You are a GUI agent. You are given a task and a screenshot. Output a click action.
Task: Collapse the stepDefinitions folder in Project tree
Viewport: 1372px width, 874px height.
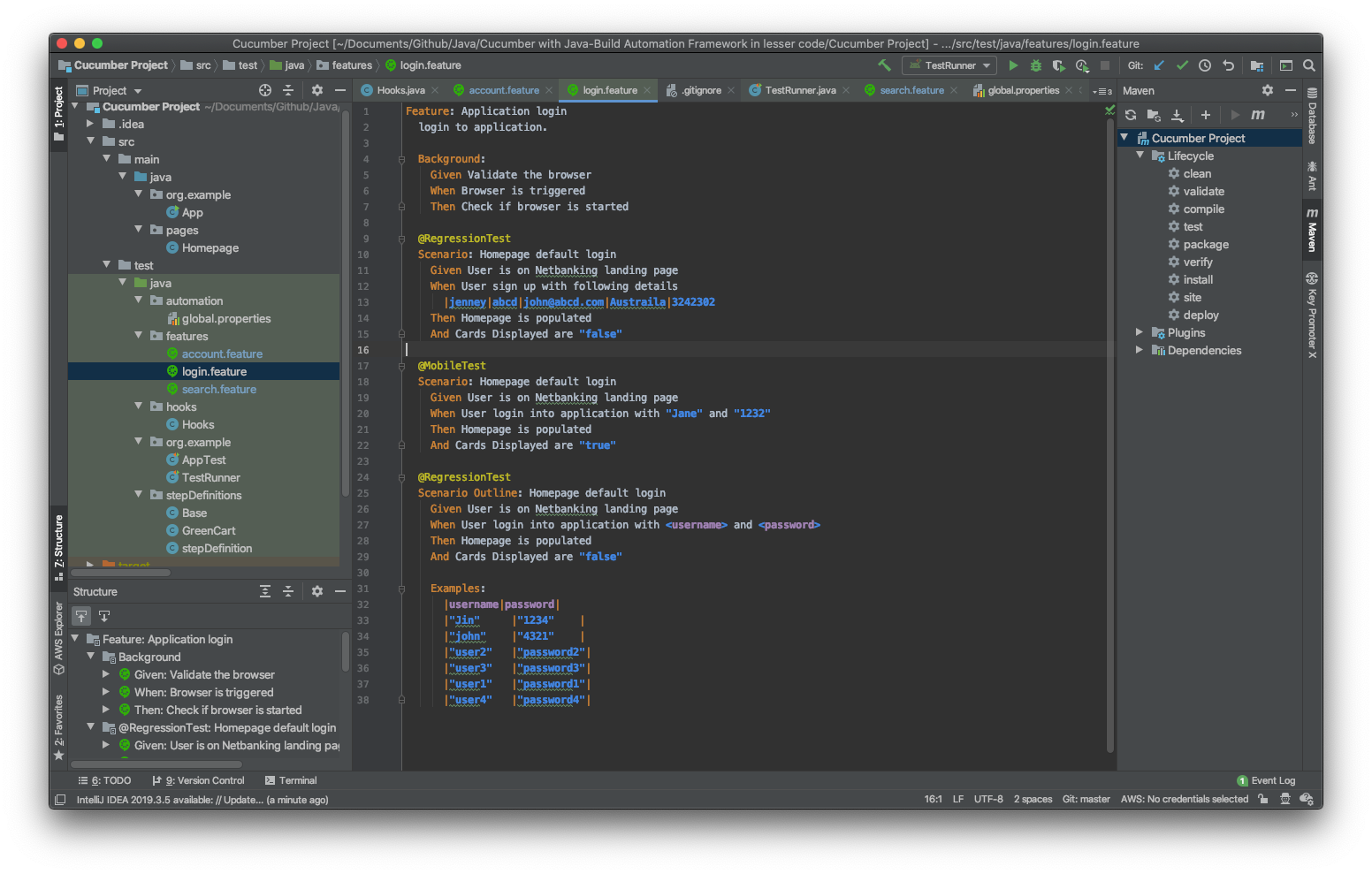coord(139,495)
